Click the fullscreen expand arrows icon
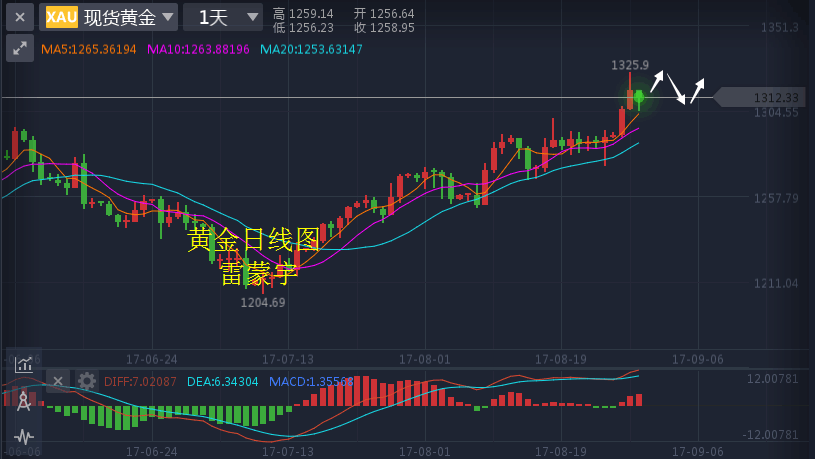Viewport: 815px width, 459px height. click(x=19, y=48)
